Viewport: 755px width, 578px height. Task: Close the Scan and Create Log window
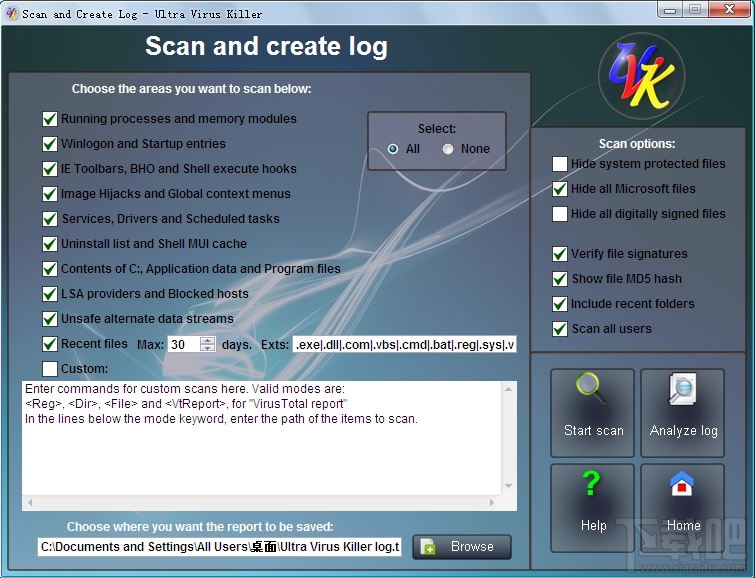click(729, 10)
